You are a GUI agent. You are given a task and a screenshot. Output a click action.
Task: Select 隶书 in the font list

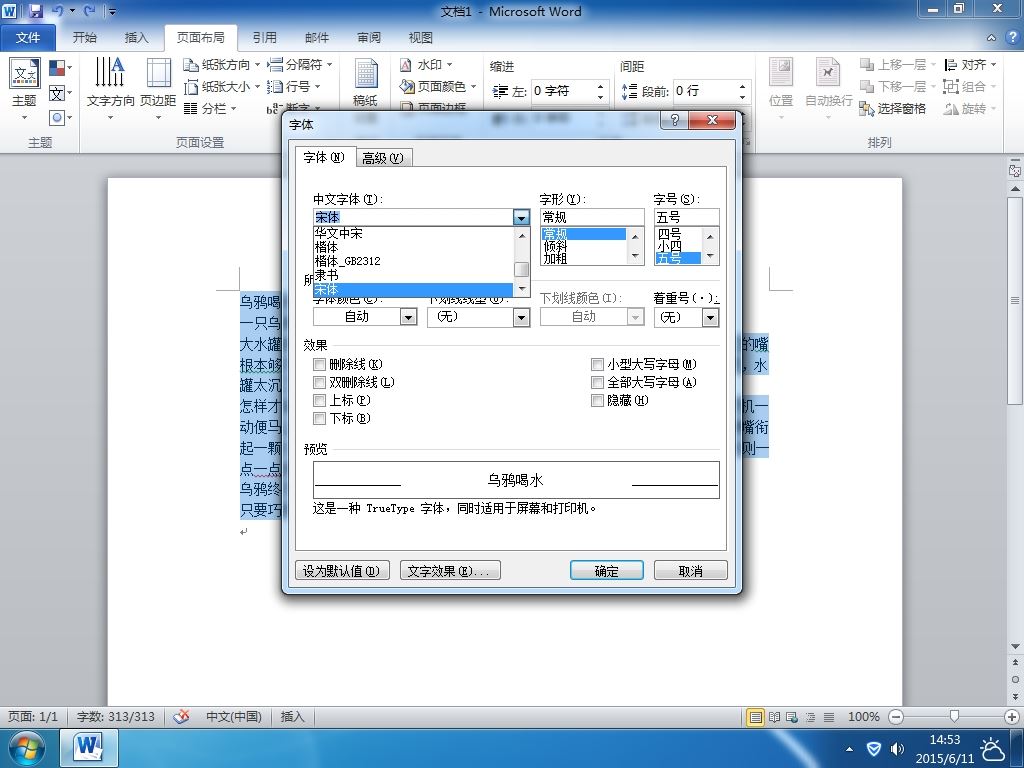click(413, 275)
